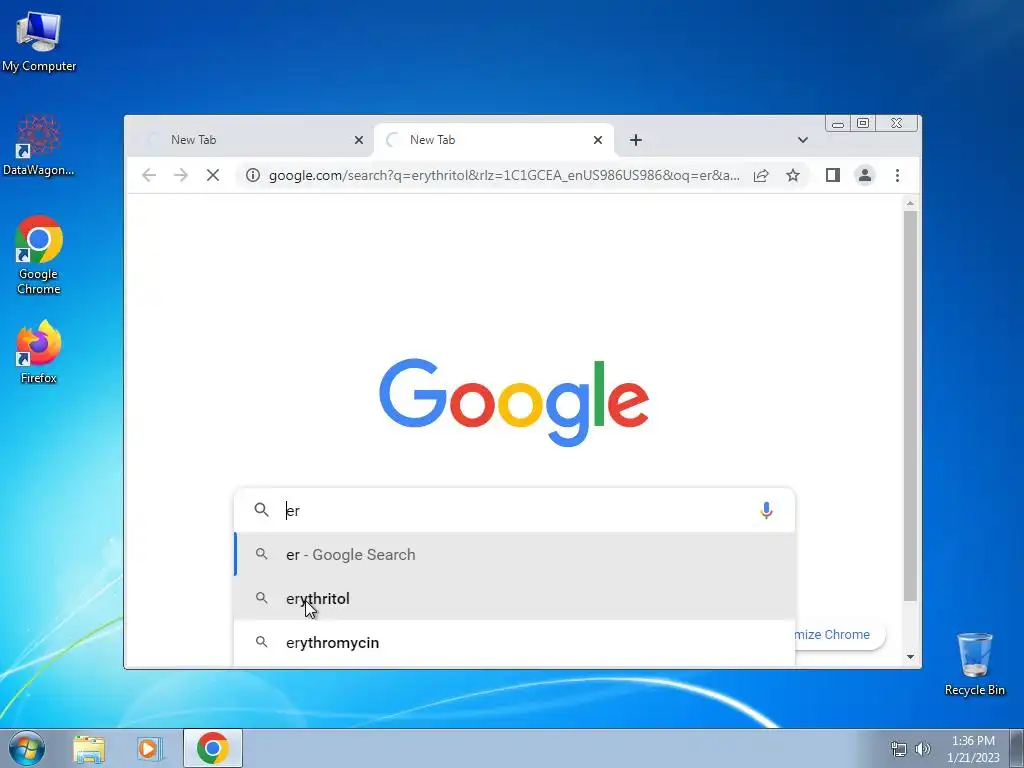1024x768 pixels.
Task: Select the second New Tab
Action: tap(494, 140)
